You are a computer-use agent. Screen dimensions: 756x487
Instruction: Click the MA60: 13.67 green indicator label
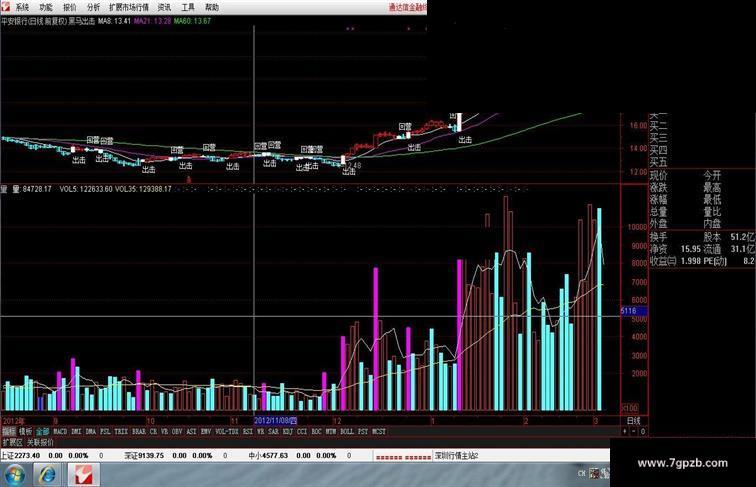click(x=192, y=21)
